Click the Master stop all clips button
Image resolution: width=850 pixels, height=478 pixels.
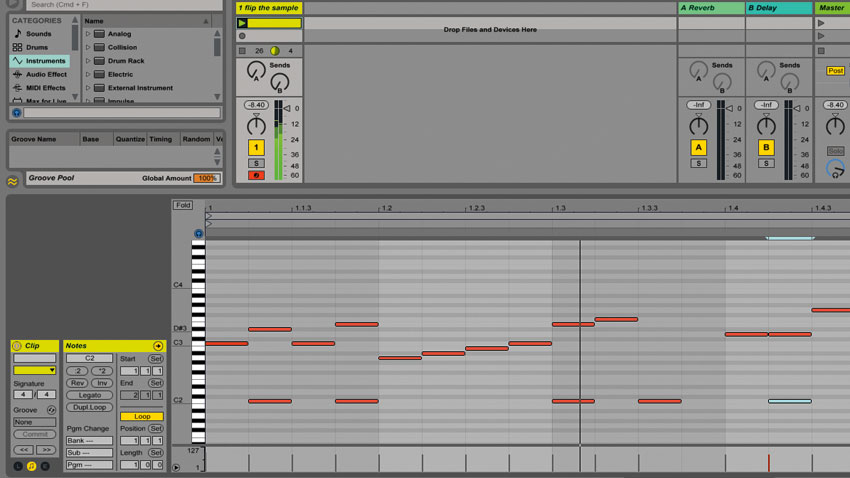(821, 51)
